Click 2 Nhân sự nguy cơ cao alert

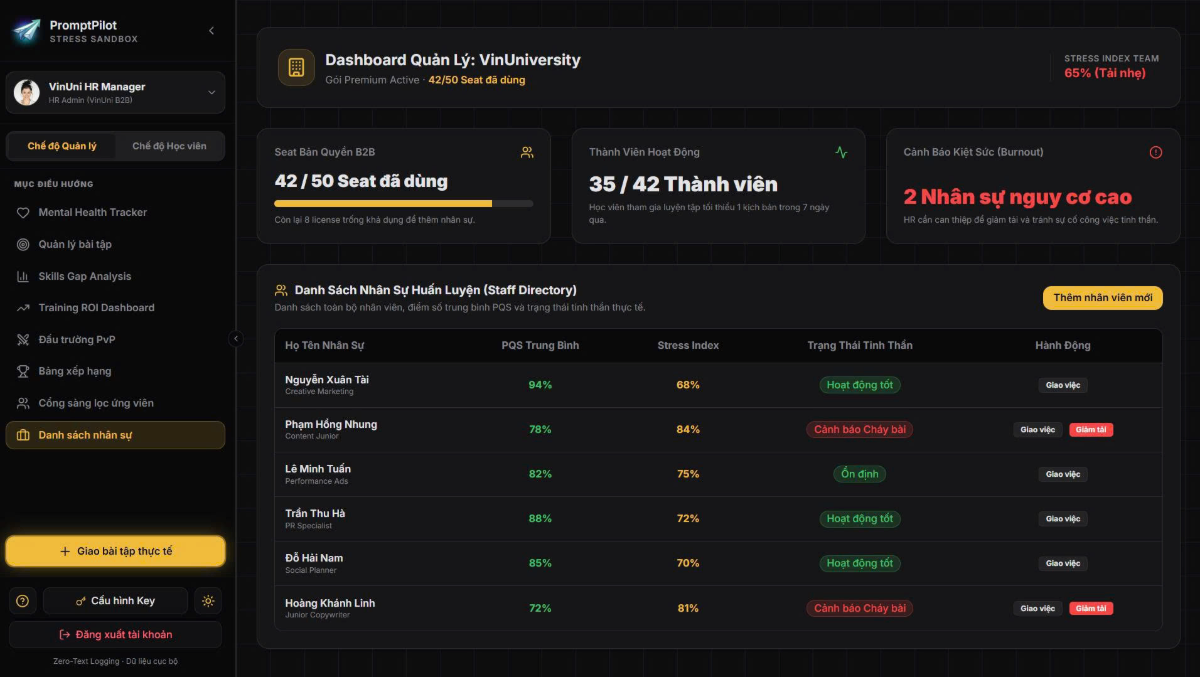click(1018, 197)
